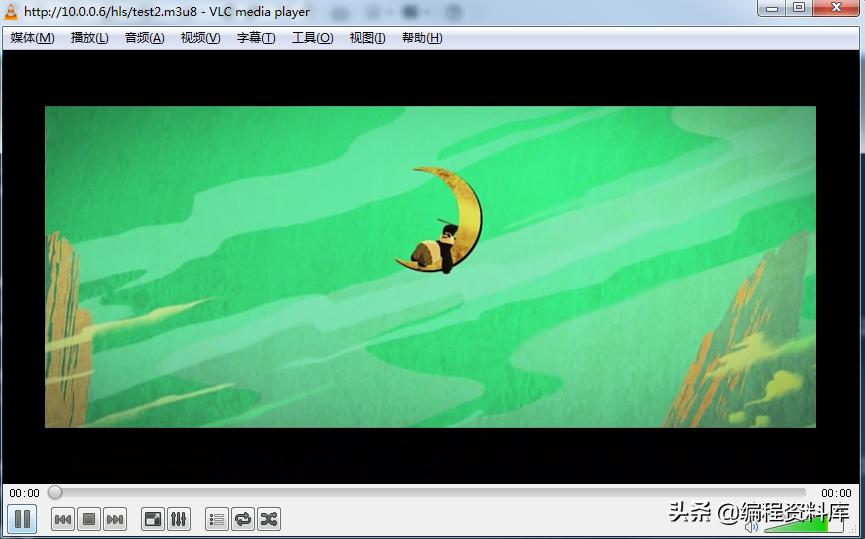Show the playlist icon

(217, 519)
